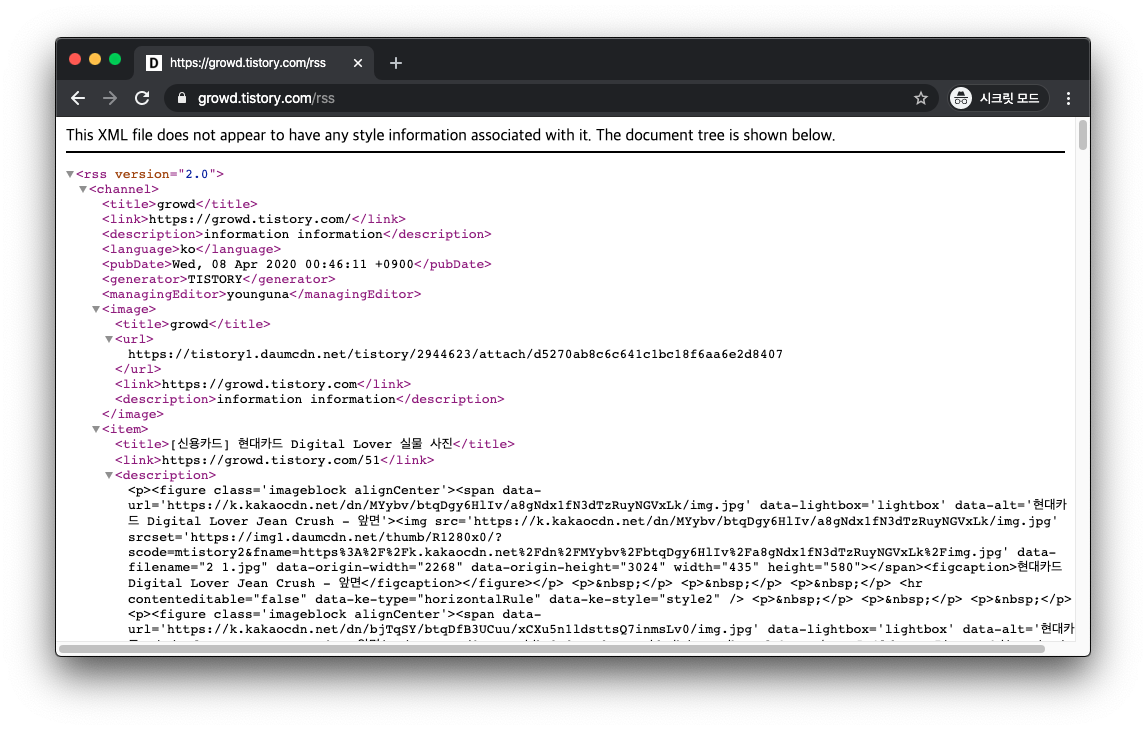The image size is (1146, 730).
Task: Click the image description information line
Action: coord(309,399)
